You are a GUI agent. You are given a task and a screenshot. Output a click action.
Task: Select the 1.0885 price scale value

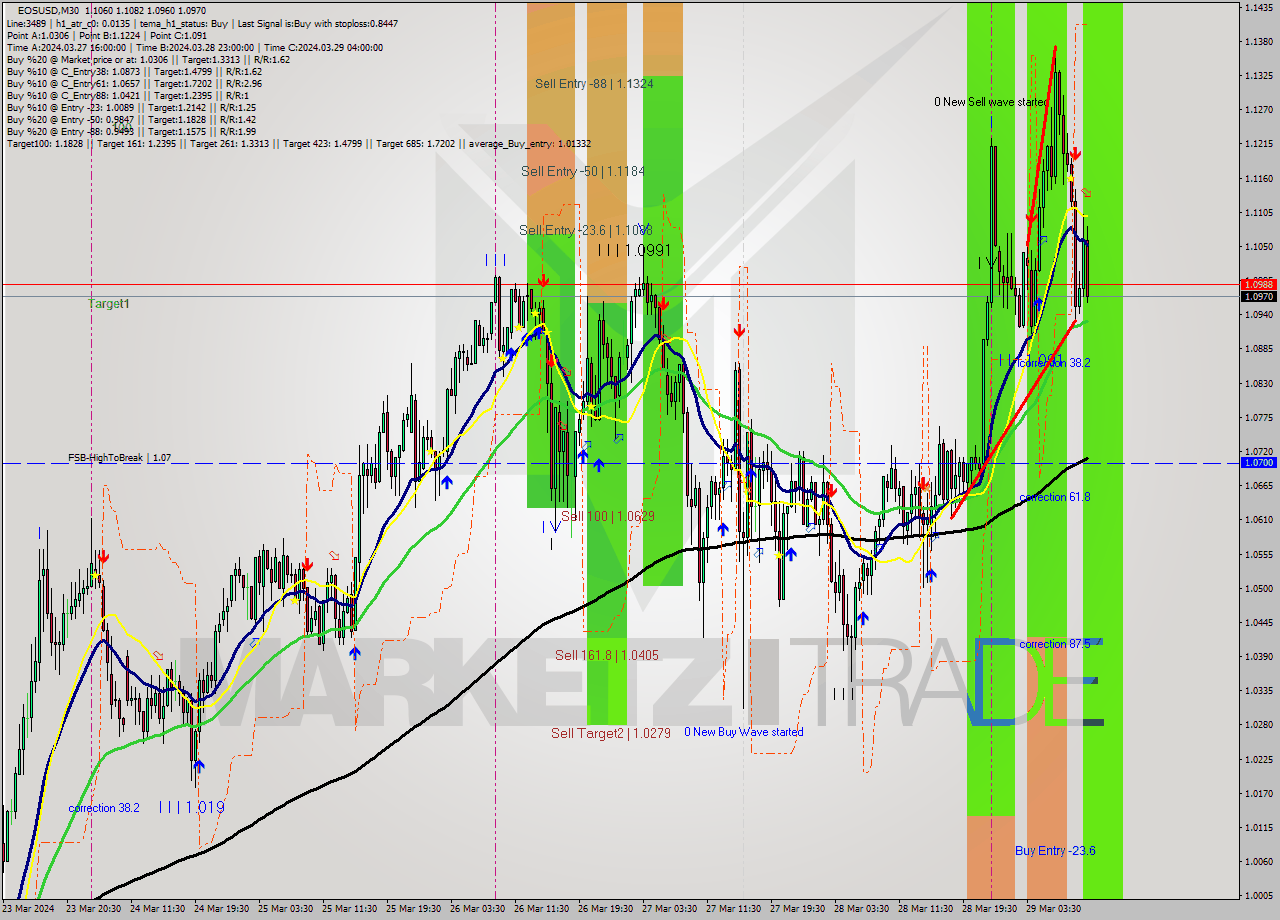(x=1258, y=349)
